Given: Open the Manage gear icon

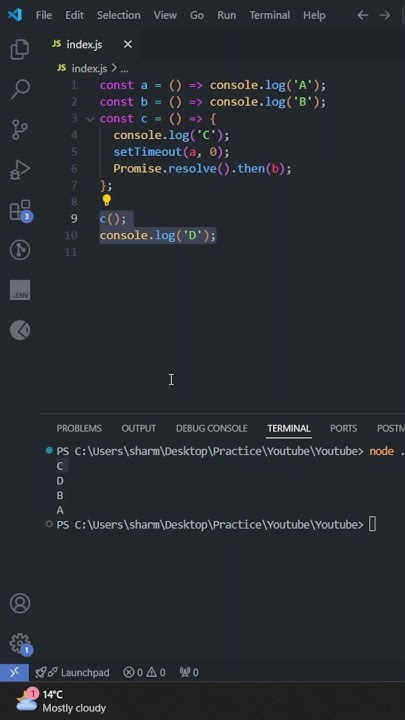Looking at the screenshot, I should tap(21, 644).
